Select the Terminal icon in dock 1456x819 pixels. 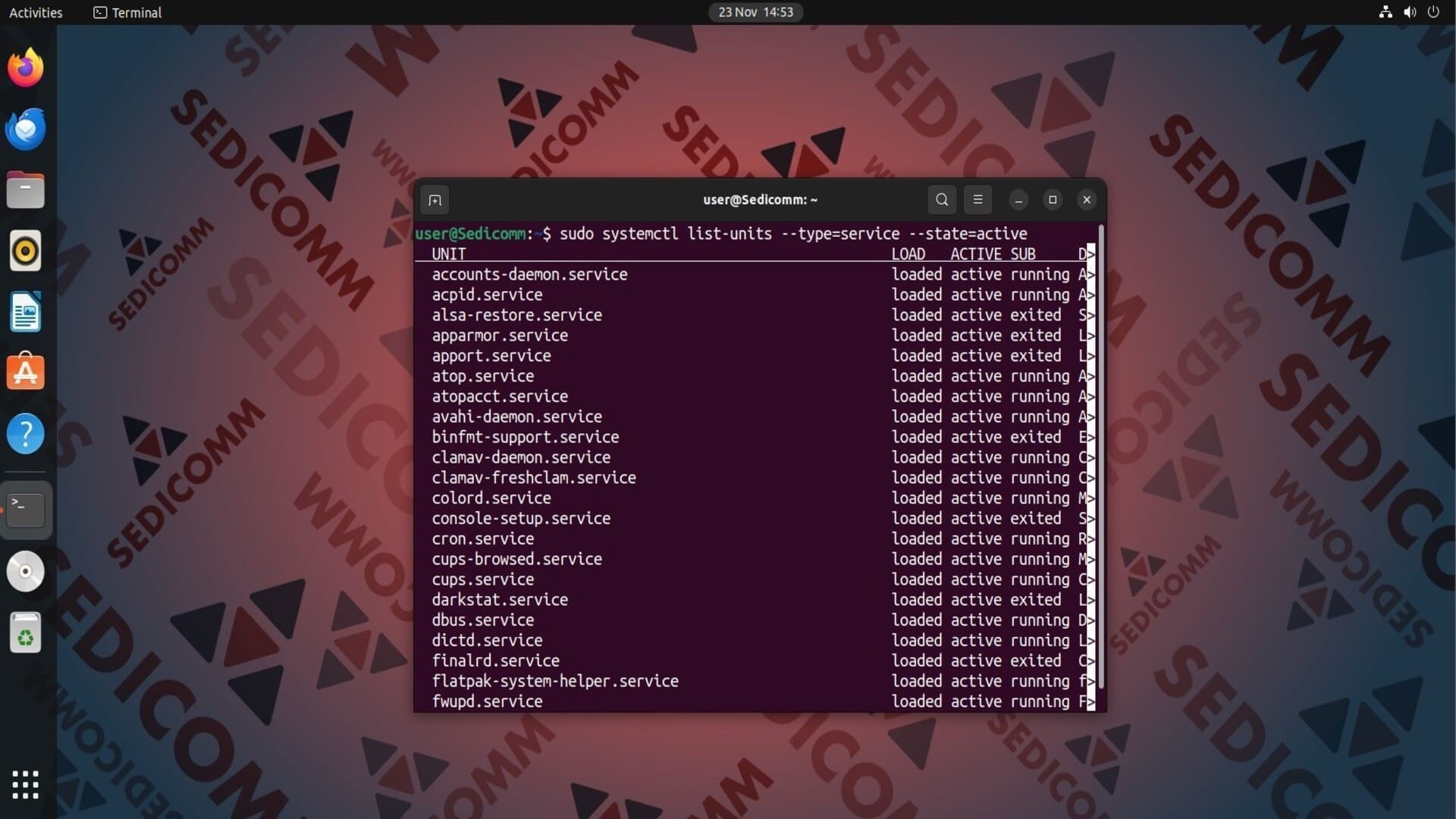click(x=26, y=510)
